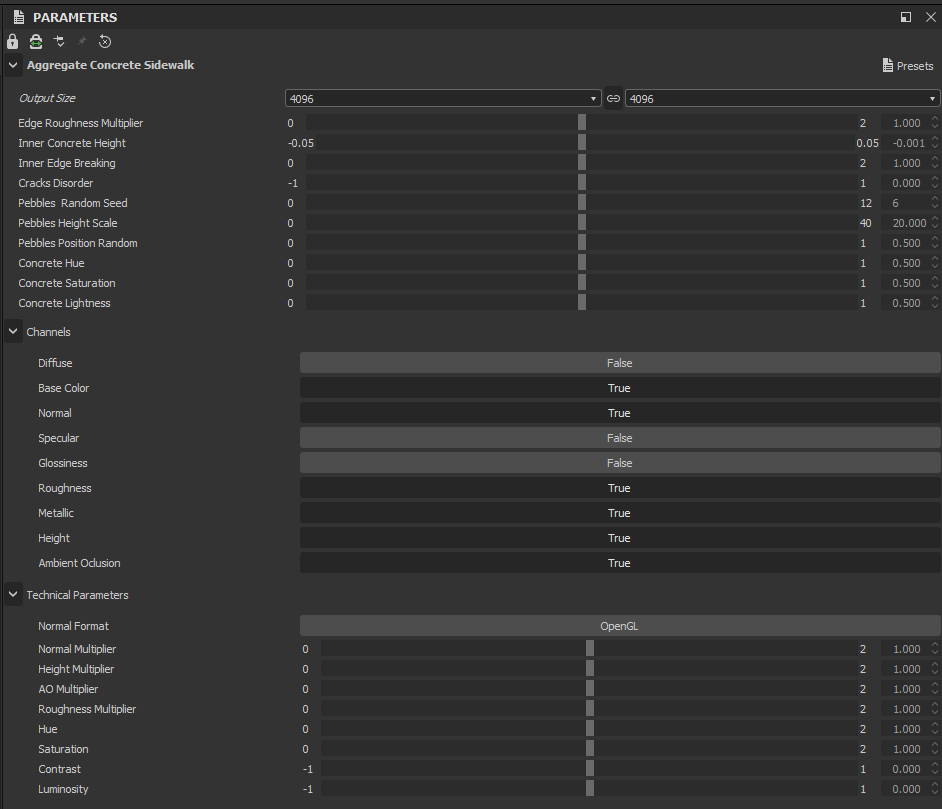Click the Roughness Multiplier stepper arrows
Viewport: 942px width, 809px height.
[935, 709]
